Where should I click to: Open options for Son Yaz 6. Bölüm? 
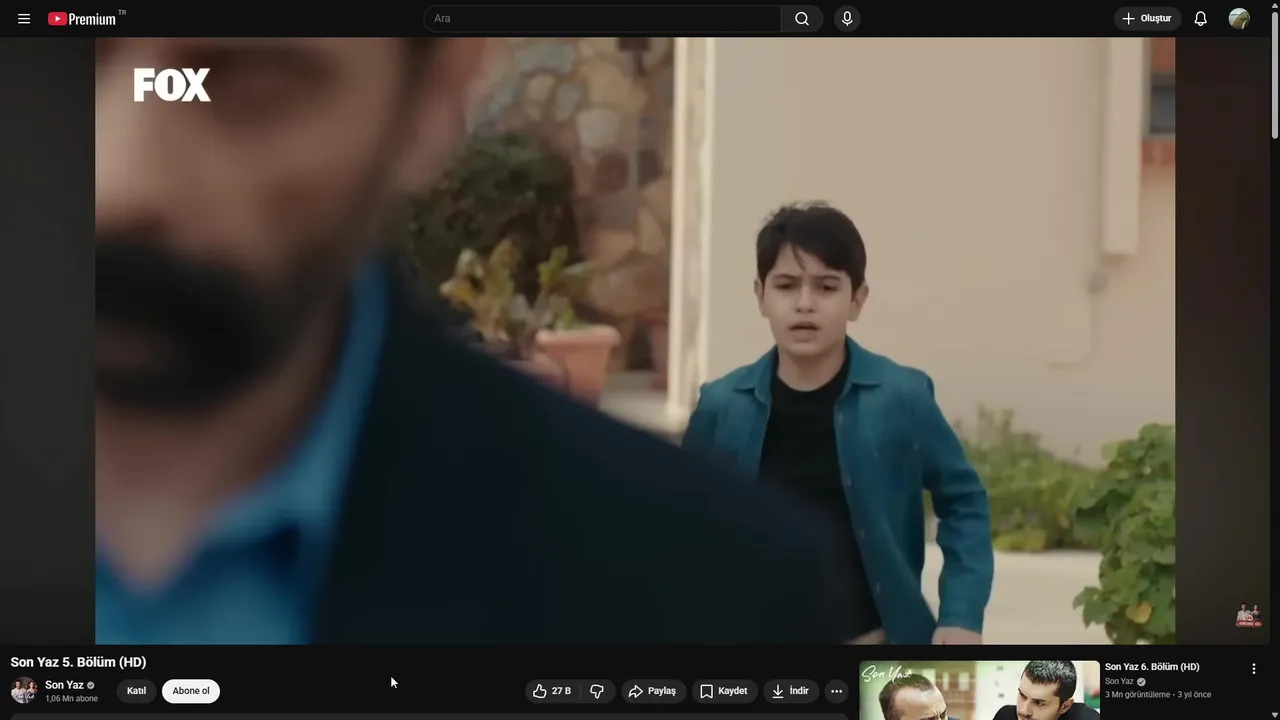click(x=1254, y=669)
